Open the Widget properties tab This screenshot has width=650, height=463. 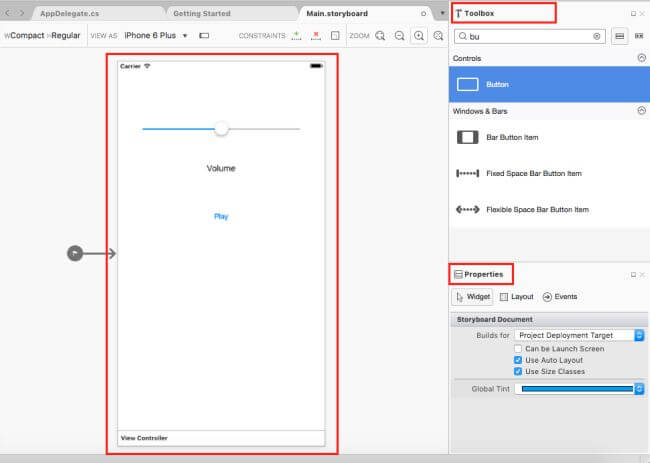click(x=473, y=297)
